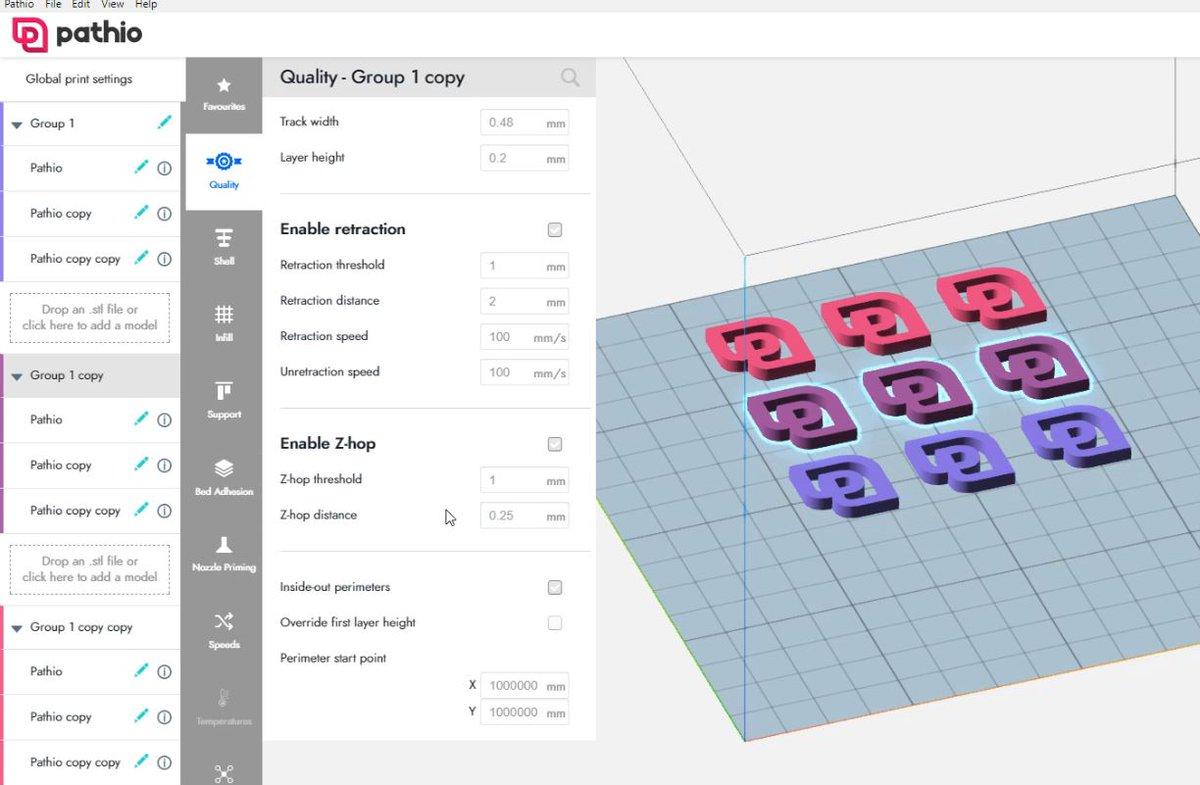Collapse the Group 1 tree arrow
Viewport: 1200px width, 785px height.
click(x=17, y=124)
